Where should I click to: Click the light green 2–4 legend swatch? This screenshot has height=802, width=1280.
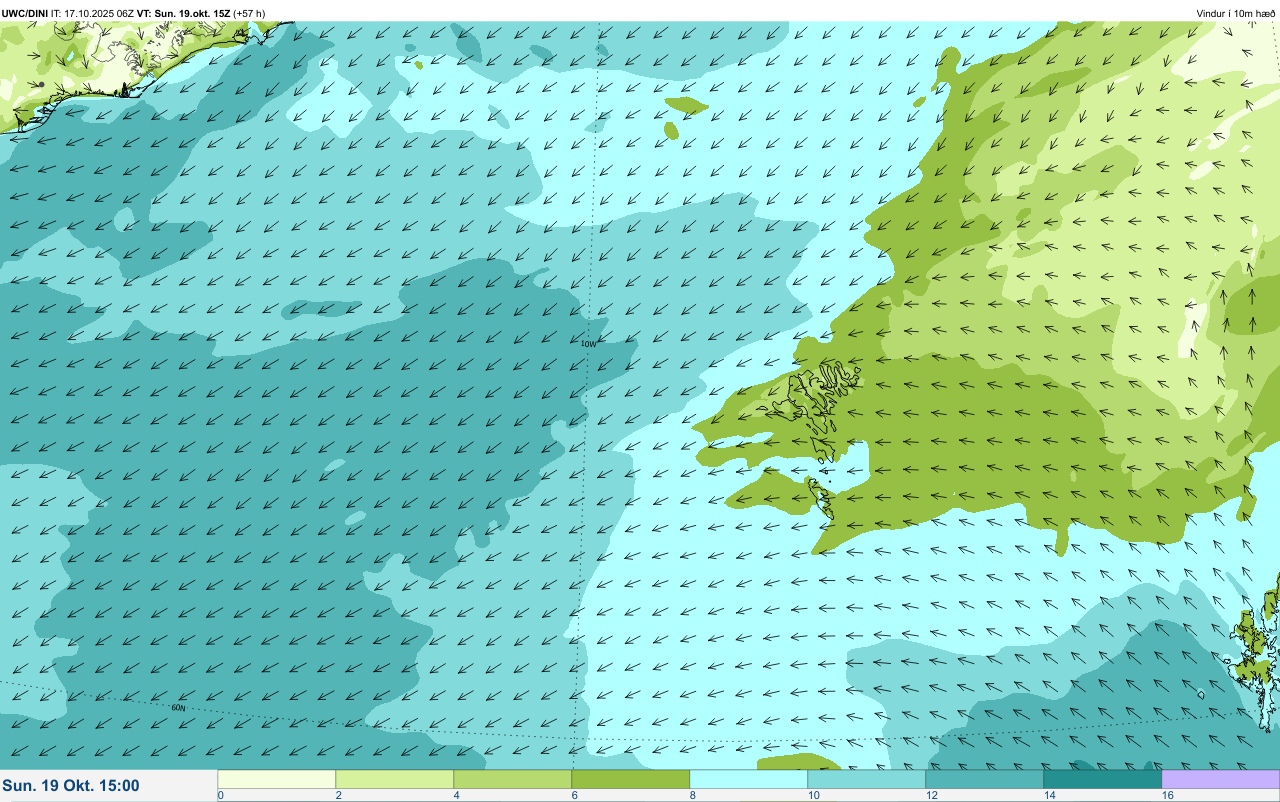394,779
